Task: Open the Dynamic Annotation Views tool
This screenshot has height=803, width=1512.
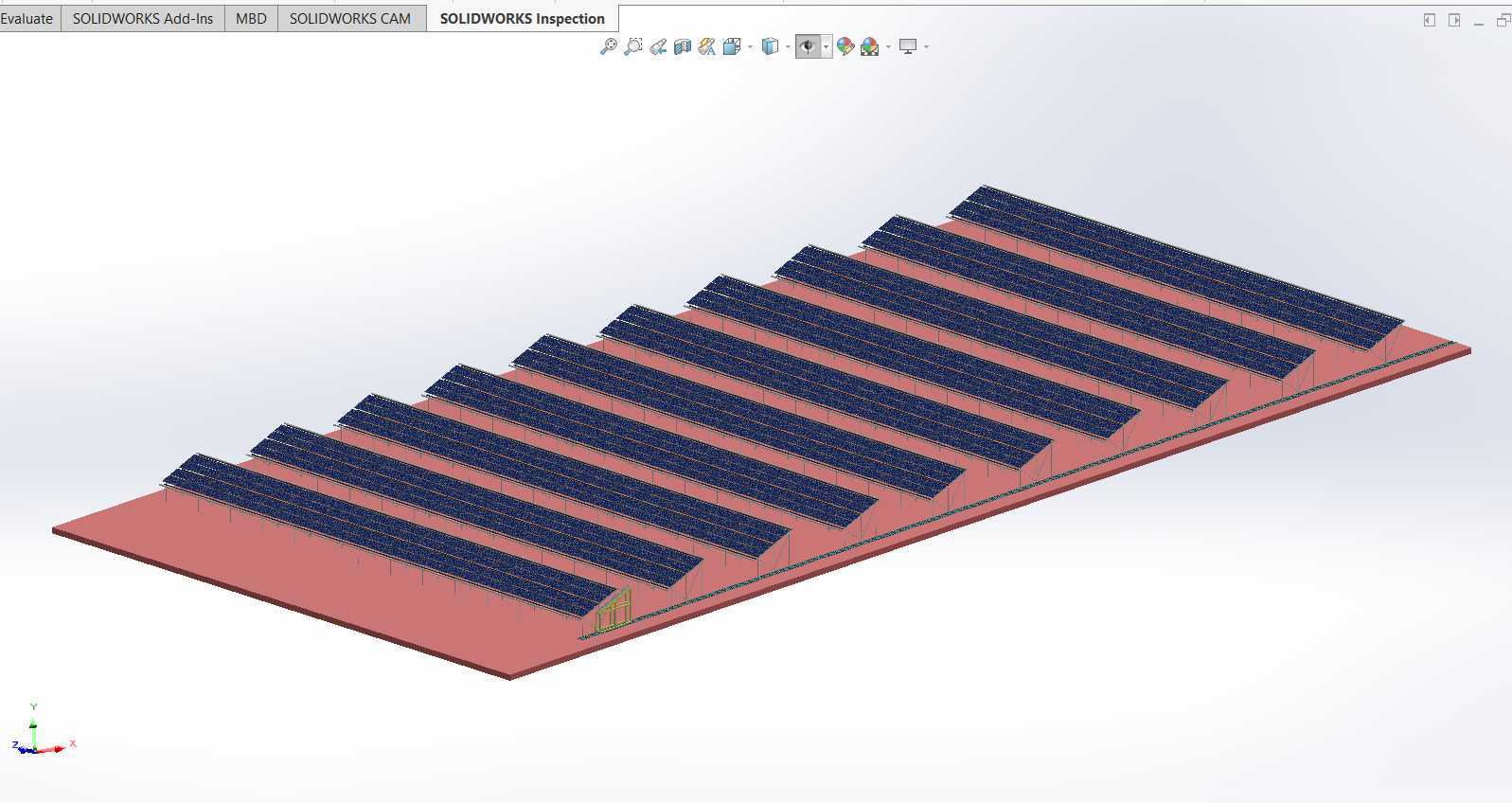Action: click(706, 46)
